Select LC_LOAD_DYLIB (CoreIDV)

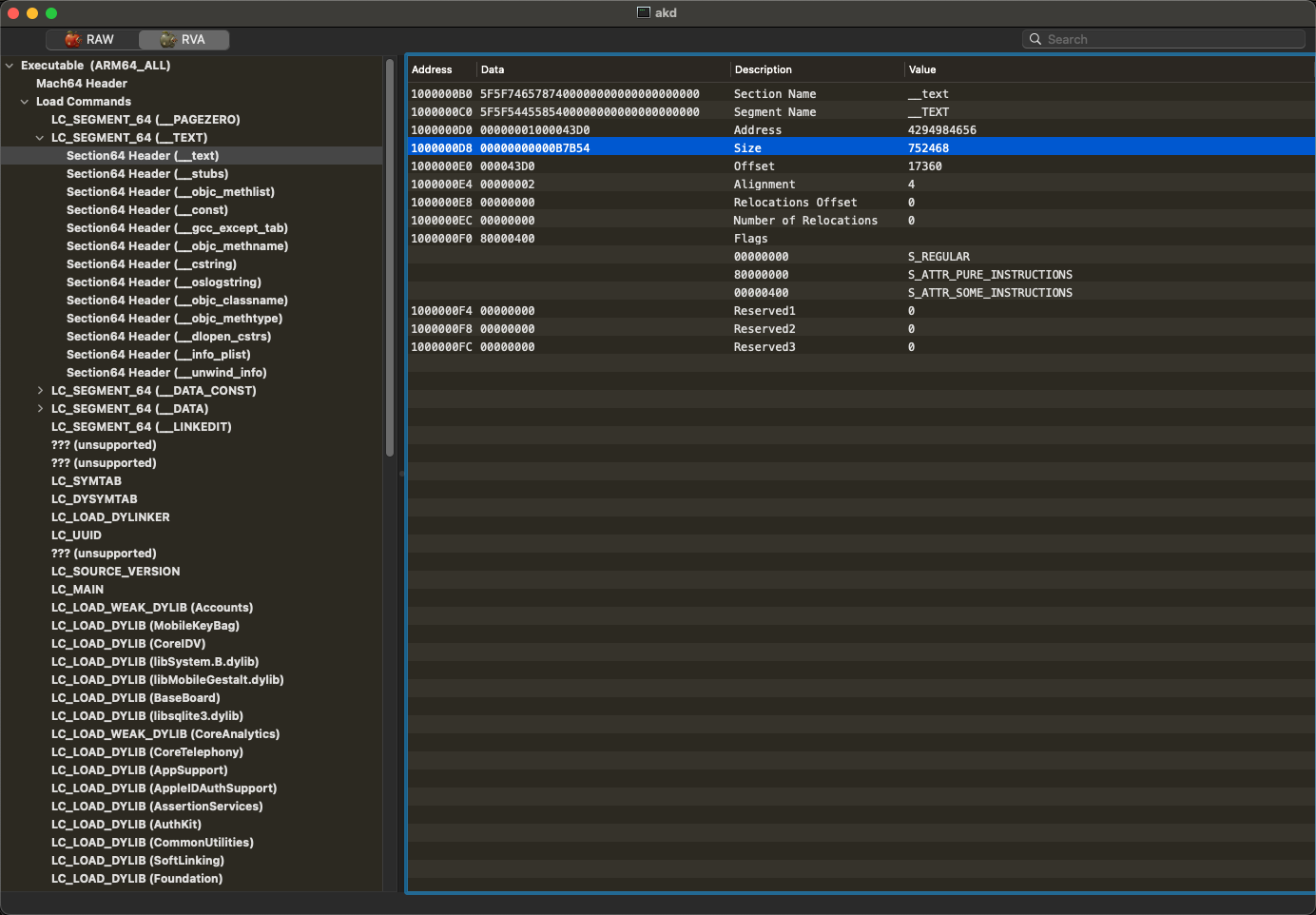click(x=128, y=644)
